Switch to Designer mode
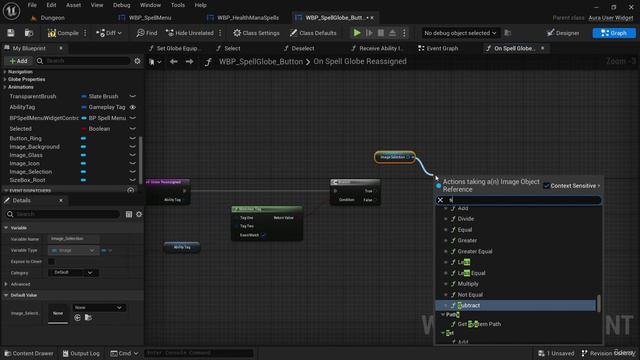The image size is (640, 360). [x=563, y=33]
